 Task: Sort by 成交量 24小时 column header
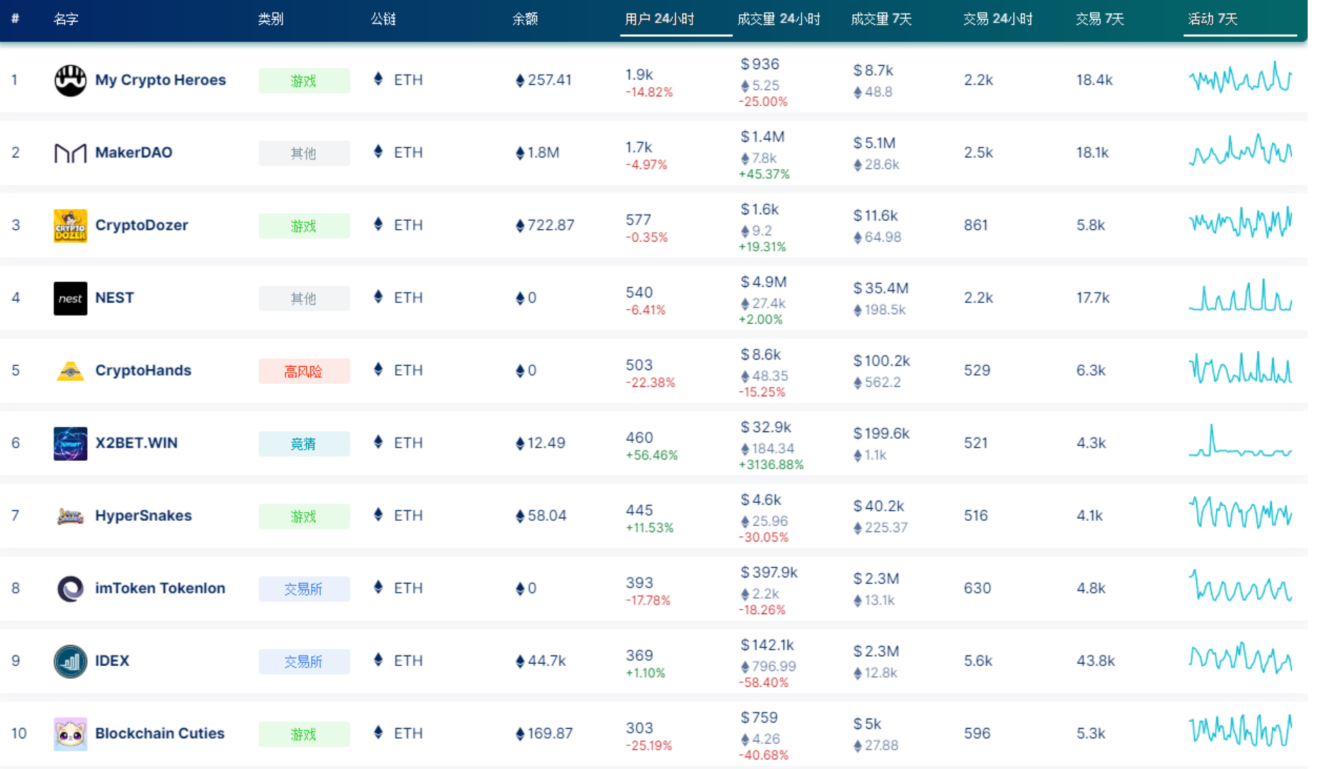(x=779, y=19)
